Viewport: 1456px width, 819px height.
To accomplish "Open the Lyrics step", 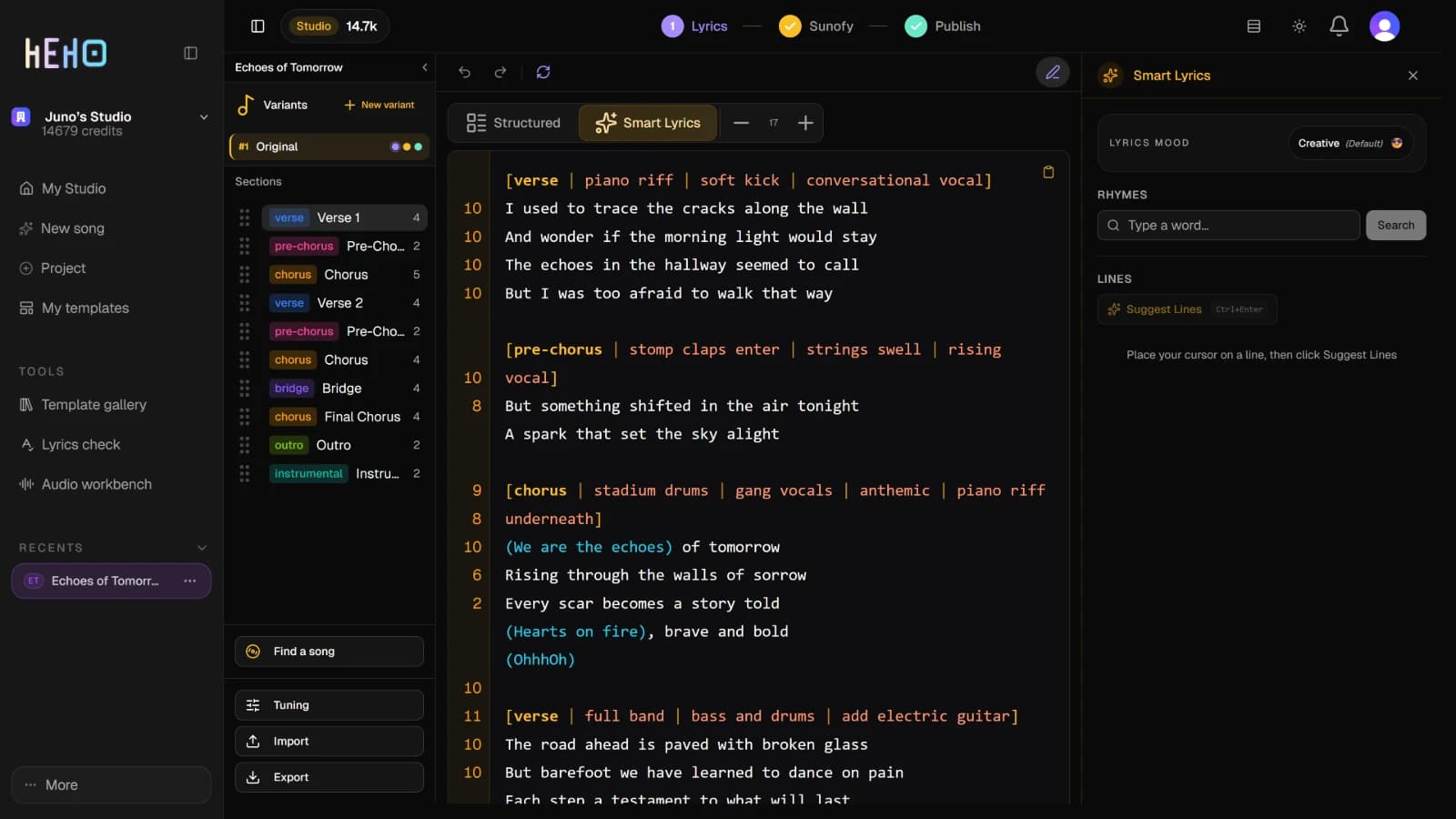I will (694, 26).
